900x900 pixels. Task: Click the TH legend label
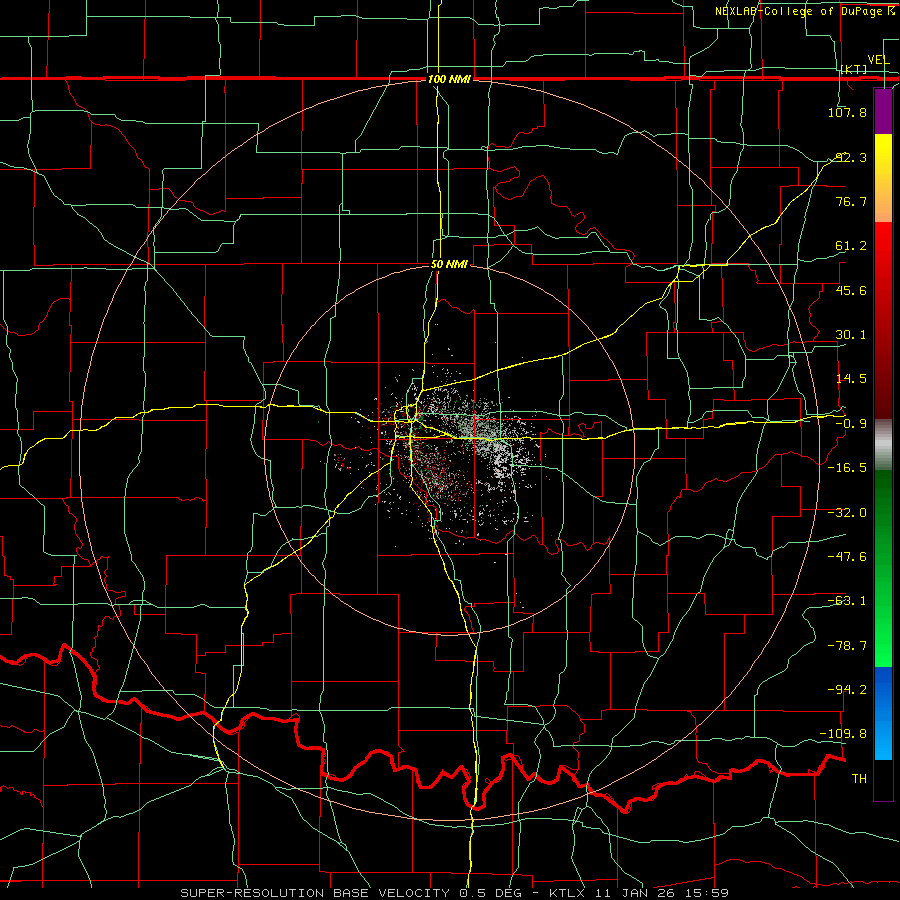coord(859,779)
